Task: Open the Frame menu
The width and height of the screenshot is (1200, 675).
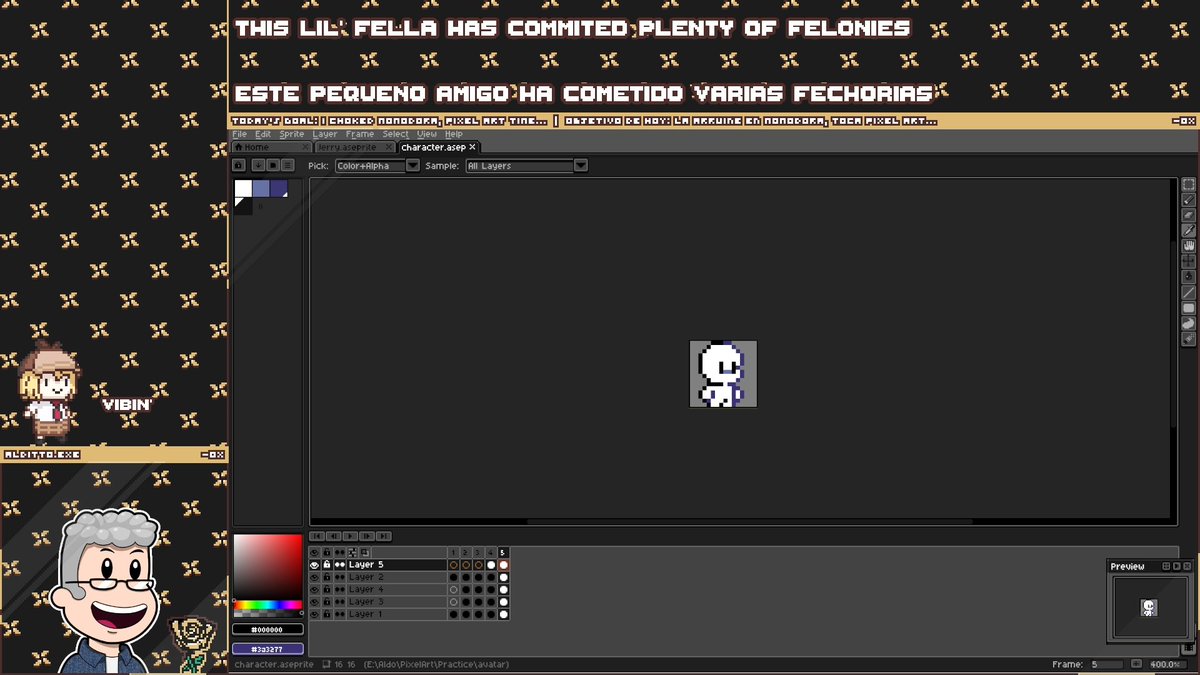Action: point(360,134)
